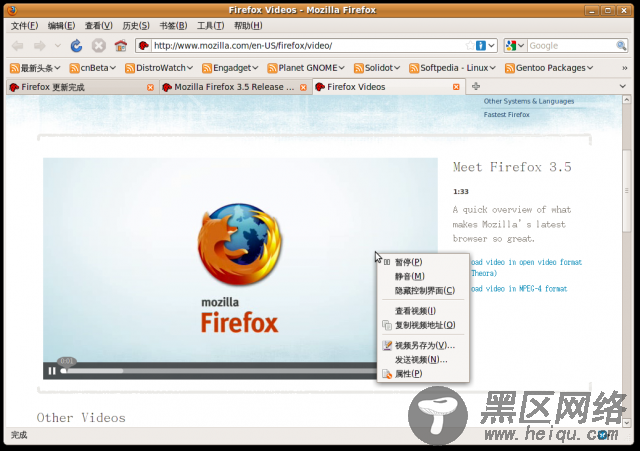Click the scrollbar down arrow
This screenshot has width=640, height=451.
(x=627, y=423)
